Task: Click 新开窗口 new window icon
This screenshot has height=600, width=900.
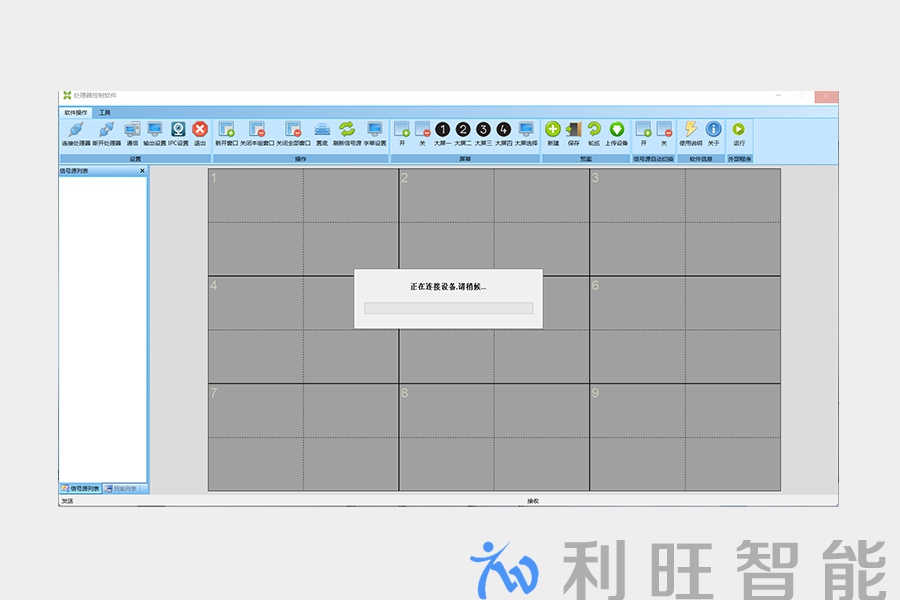Action: [227, 130]
